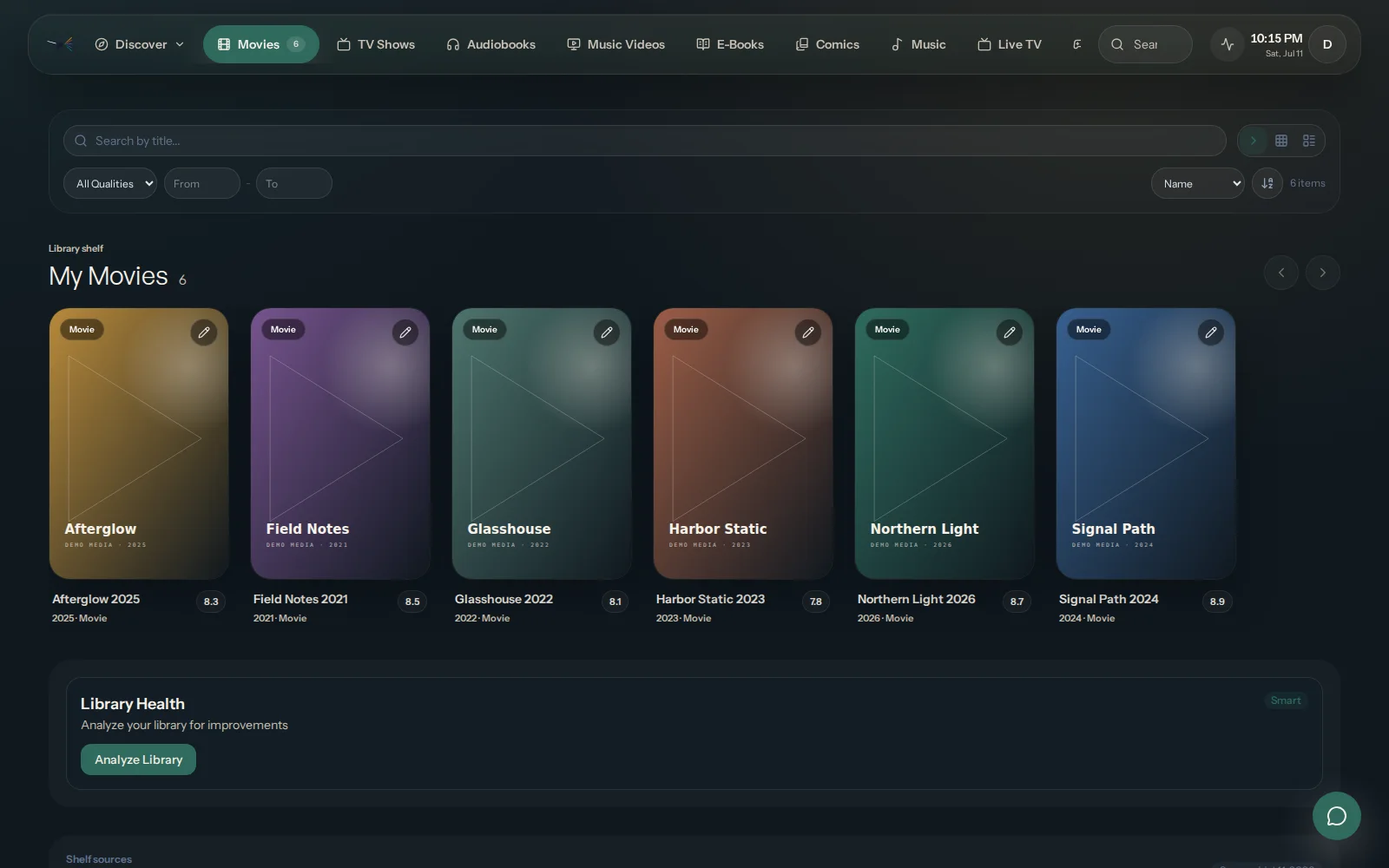
Task: Click the 8.9 rating badge
Action: (x=1217, y=602)
